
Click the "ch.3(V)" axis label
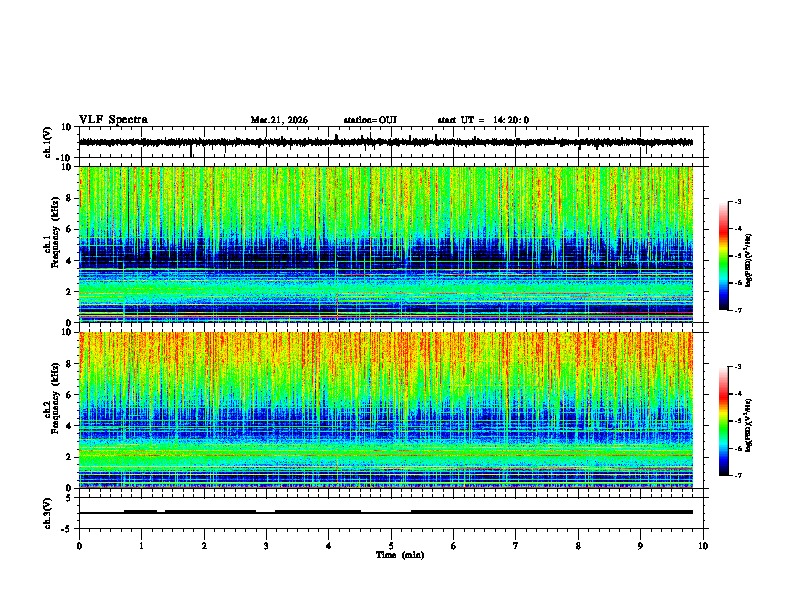48,514
